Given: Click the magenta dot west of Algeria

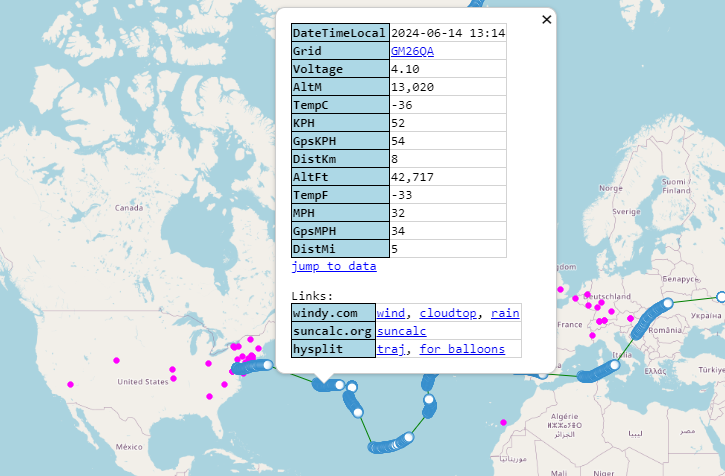Looking at the screenshot, I should [x=503, y=421].
